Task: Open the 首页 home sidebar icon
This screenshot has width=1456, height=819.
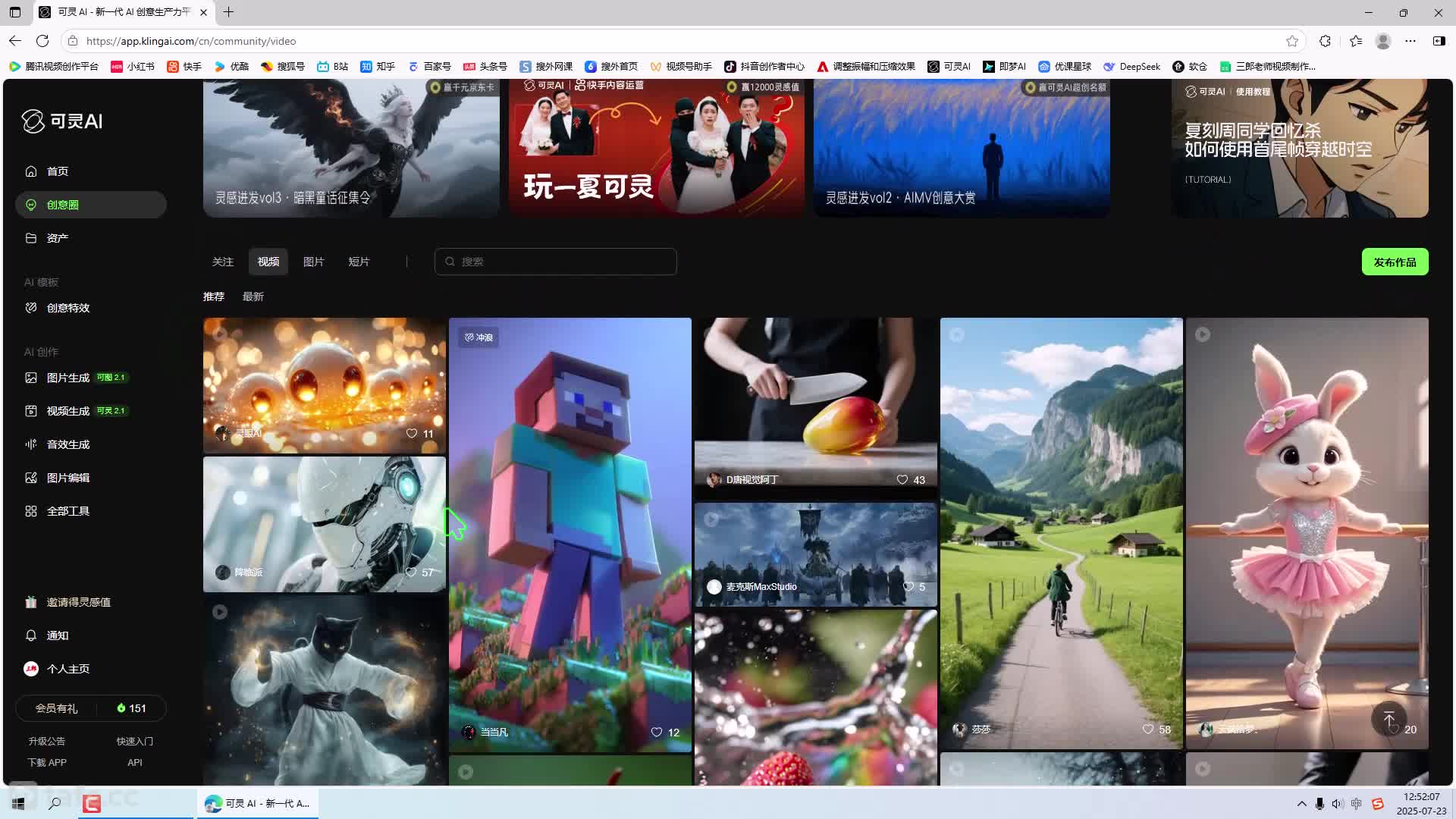Action: [31, 171]
